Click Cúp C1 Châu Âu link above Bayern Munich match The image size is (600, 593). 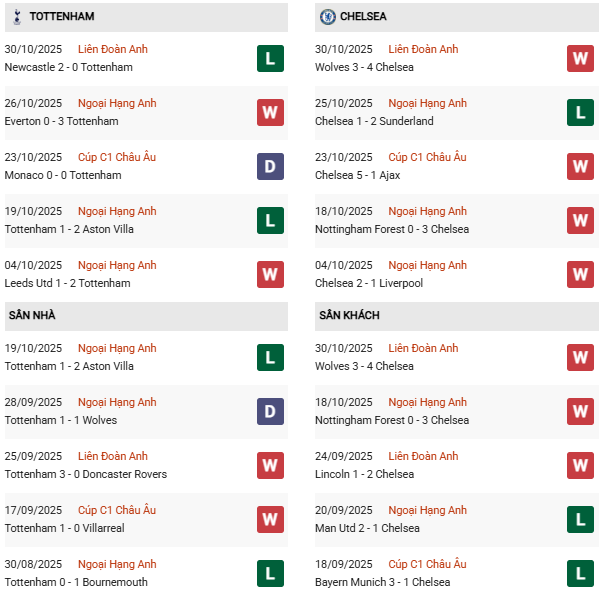tap(426, 564)
